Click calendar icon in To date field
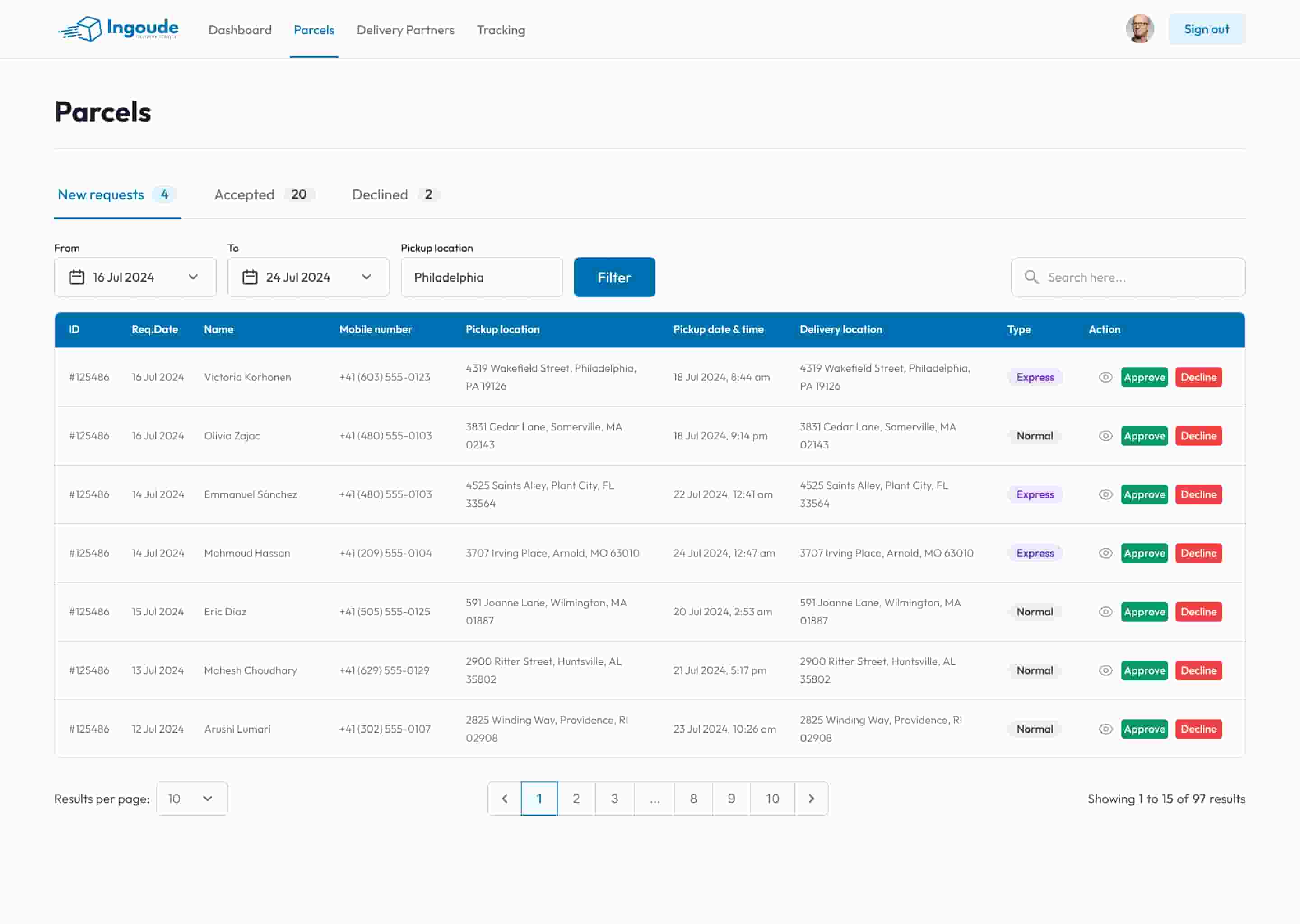The width and height of the screenshot is (1300, 924). 250,277
